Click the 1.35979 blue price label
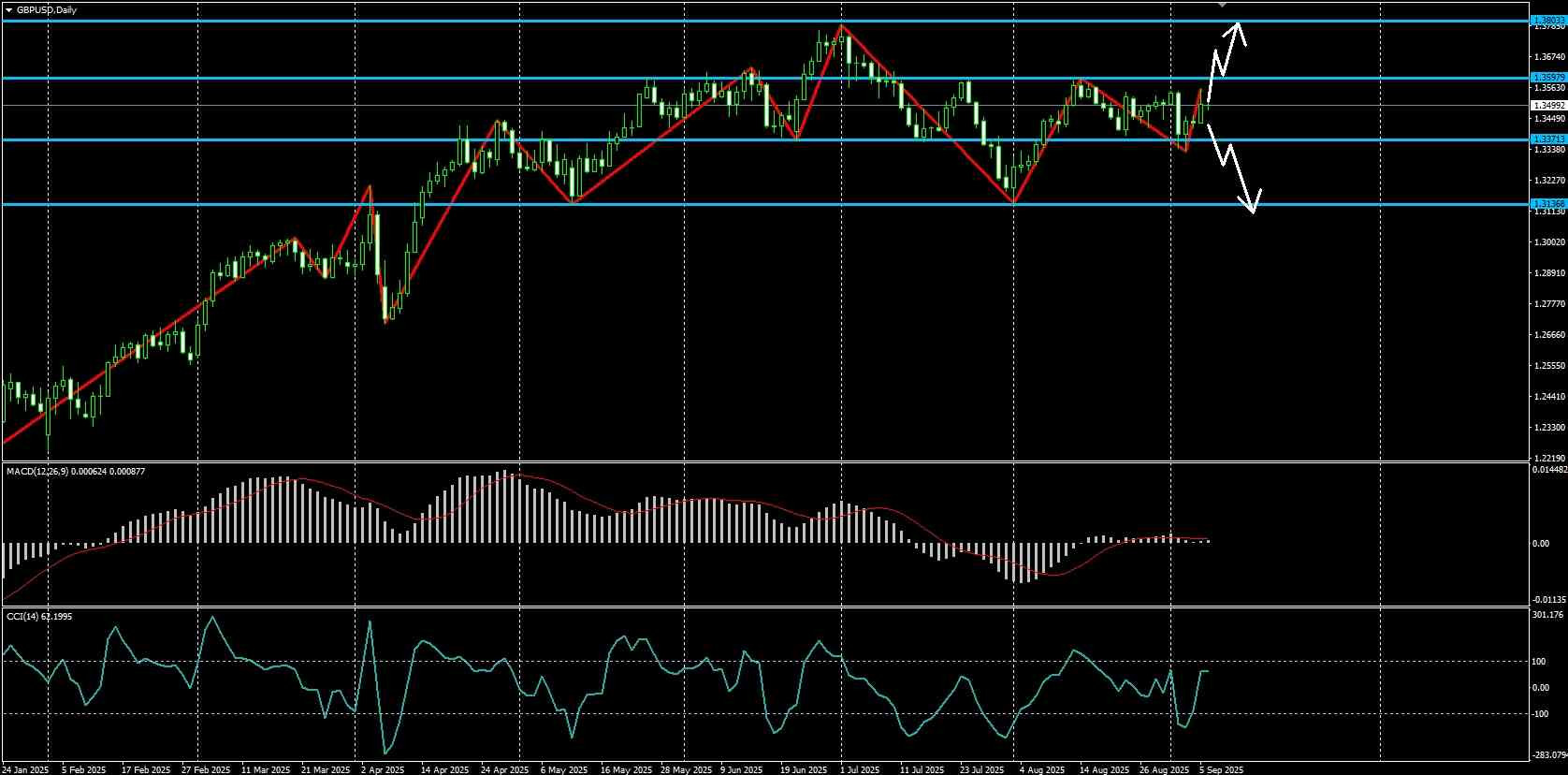This screenshot has height=775, width=1568. (x=1547, y=78)
